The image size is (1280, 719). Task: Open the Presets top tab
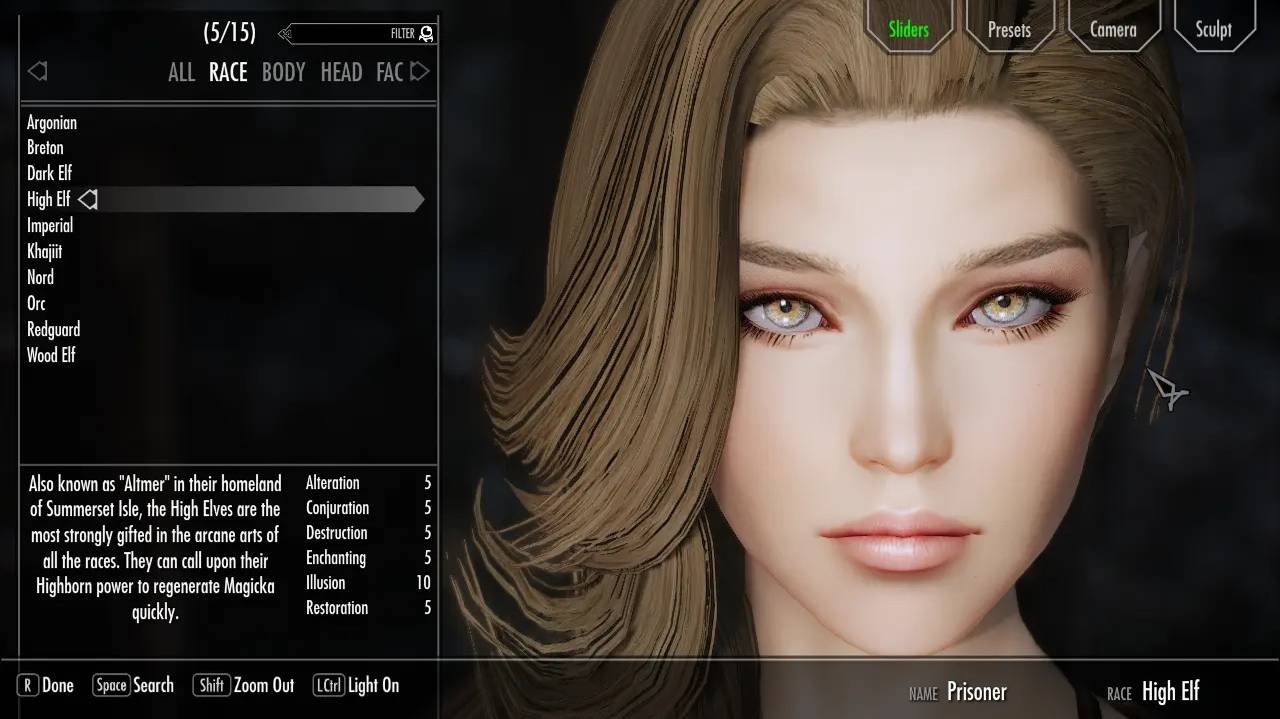1009,29
